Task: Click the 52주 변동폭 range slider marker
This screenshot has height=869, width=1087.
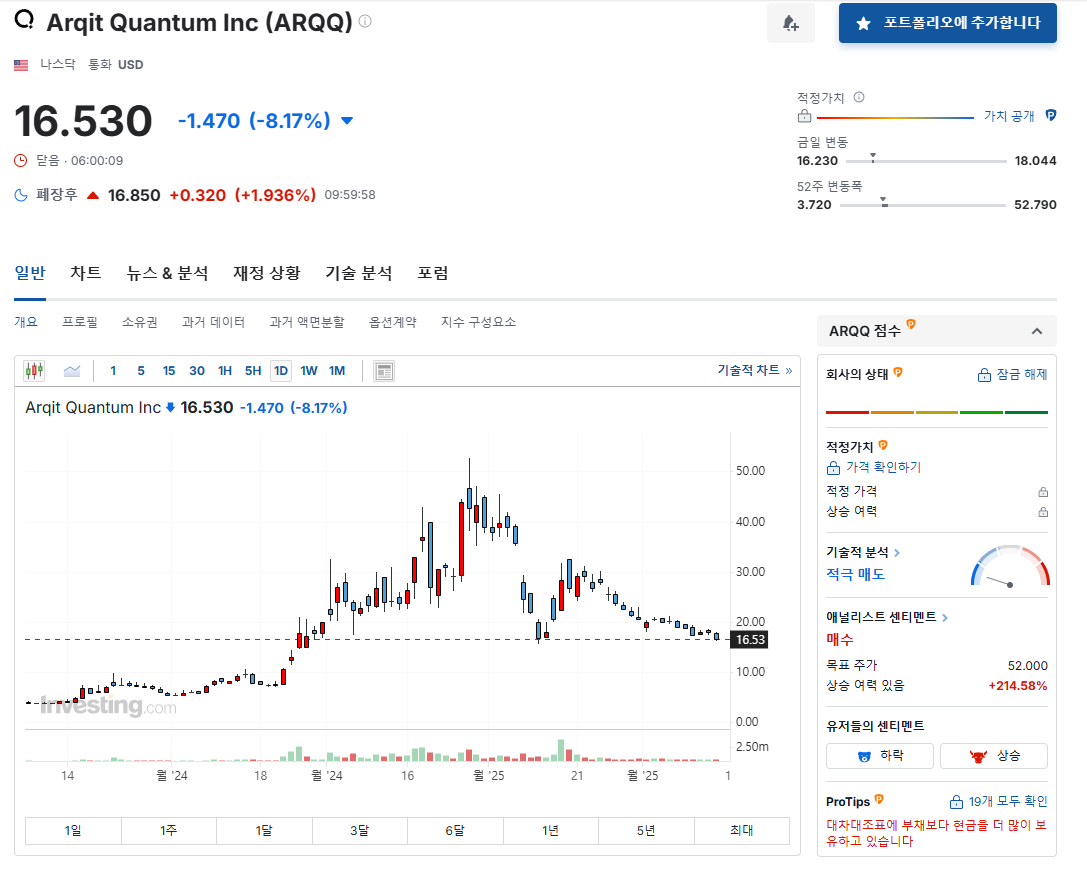Action: (883, 204)
